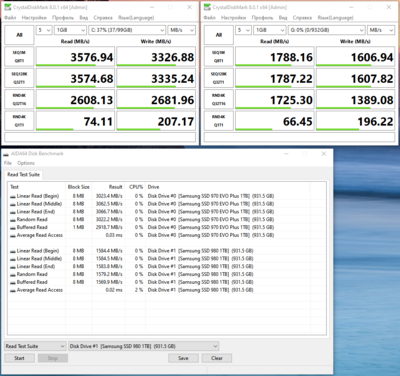This screenshot has height=376, width=400.
Task: Open Файл menu in right CrystalDiskMark
Action: tap(210, 18)
